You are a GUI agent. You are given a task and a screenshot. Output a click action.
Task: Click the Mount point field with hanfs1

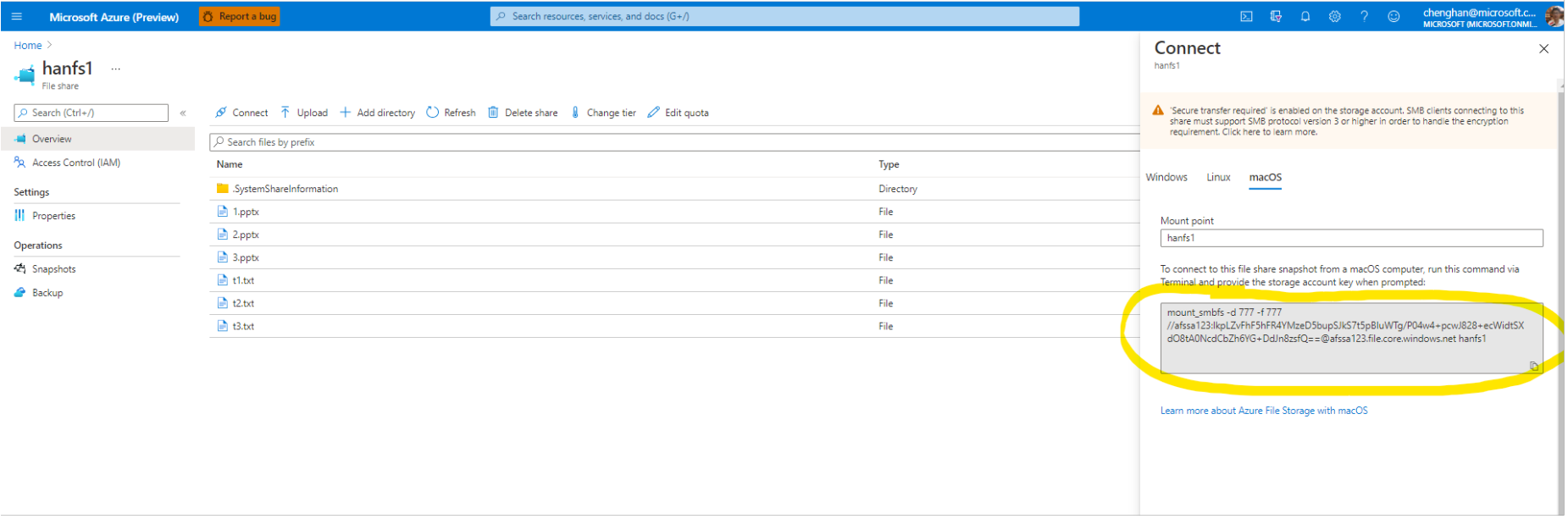click(1351, 238)
